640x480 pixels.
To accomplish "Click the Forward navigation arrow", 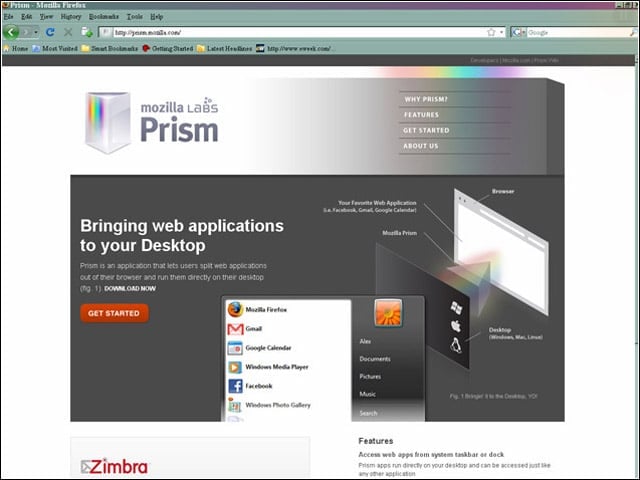I will click(27, 32).
